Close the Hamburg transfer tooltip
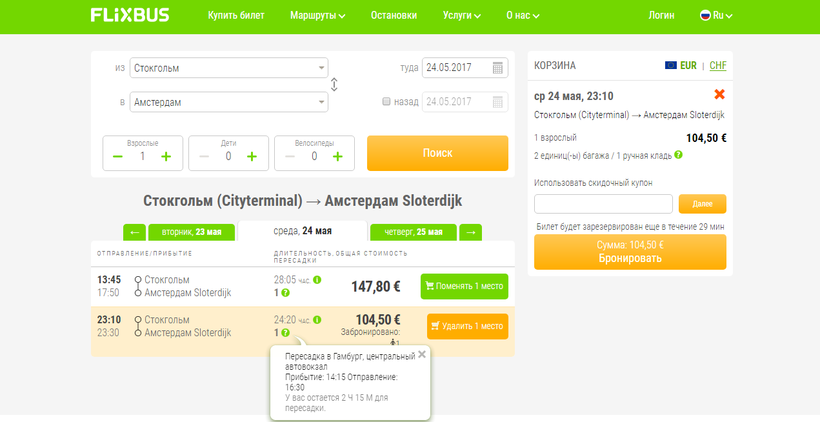The height and width of the screenshot is (422, 820). pyautogui.click(x=422, y=354)
